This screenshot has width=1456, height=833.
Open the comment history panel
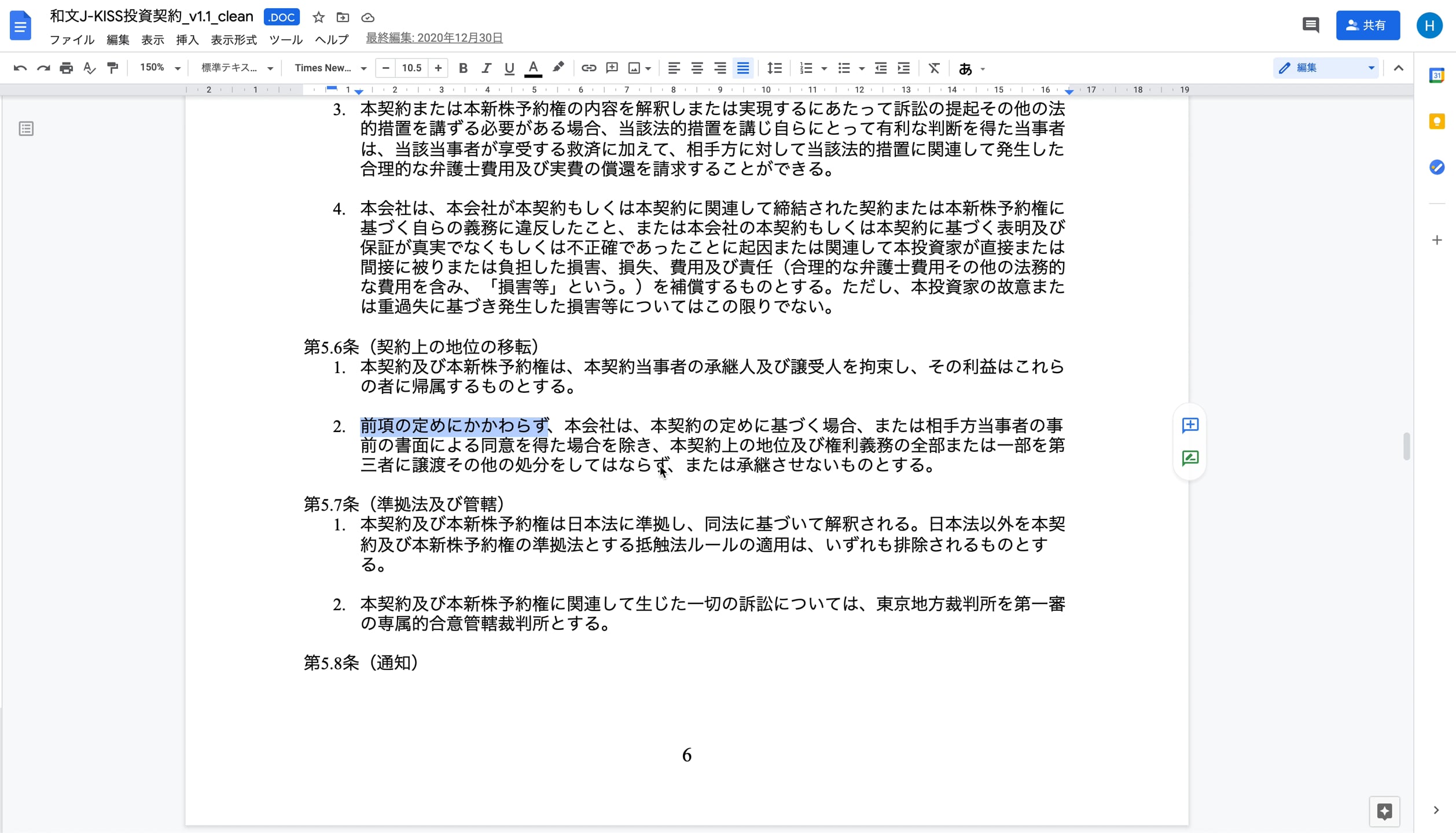[1311, 25]
